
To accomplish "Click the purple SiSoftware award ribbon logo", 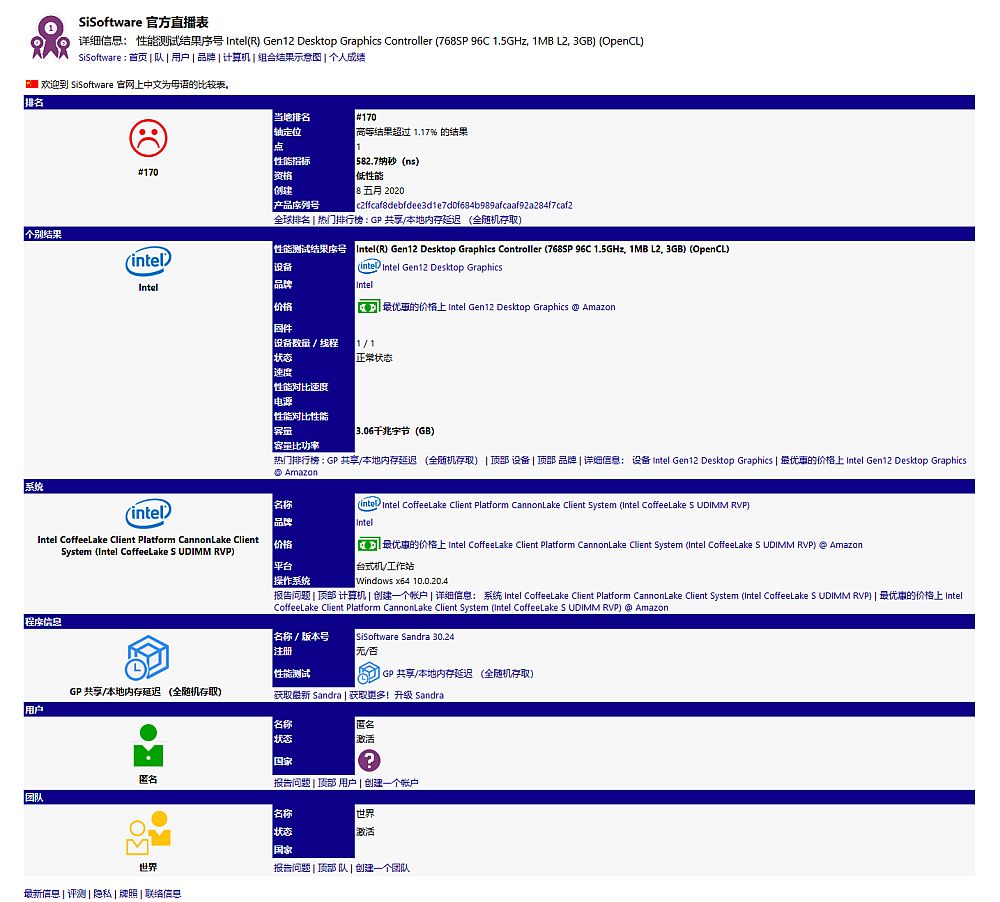I will (50, 37).
